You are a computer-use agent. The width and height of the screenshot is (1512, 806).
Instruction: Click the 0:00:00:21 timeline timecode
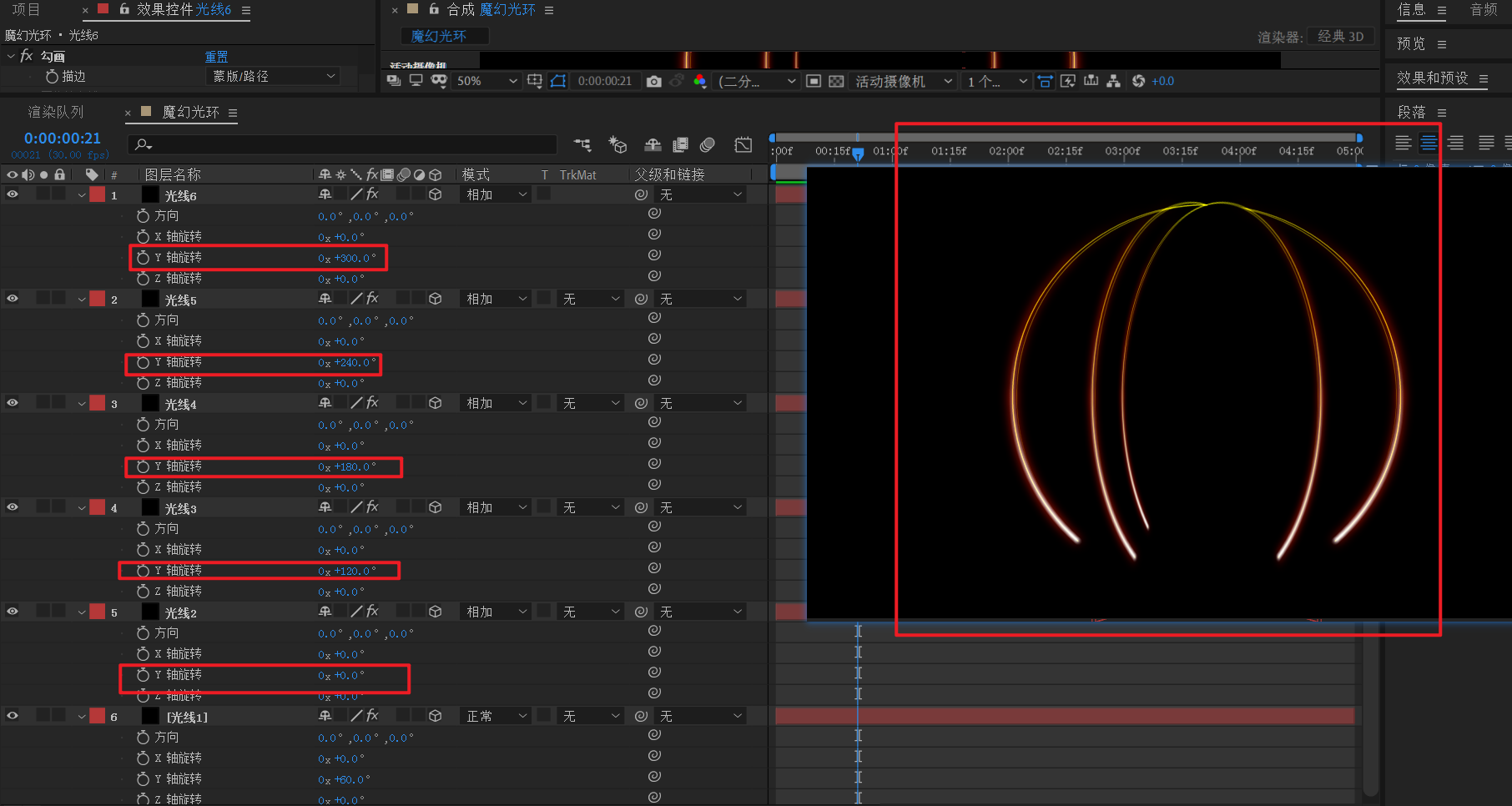tap(63, 139)
